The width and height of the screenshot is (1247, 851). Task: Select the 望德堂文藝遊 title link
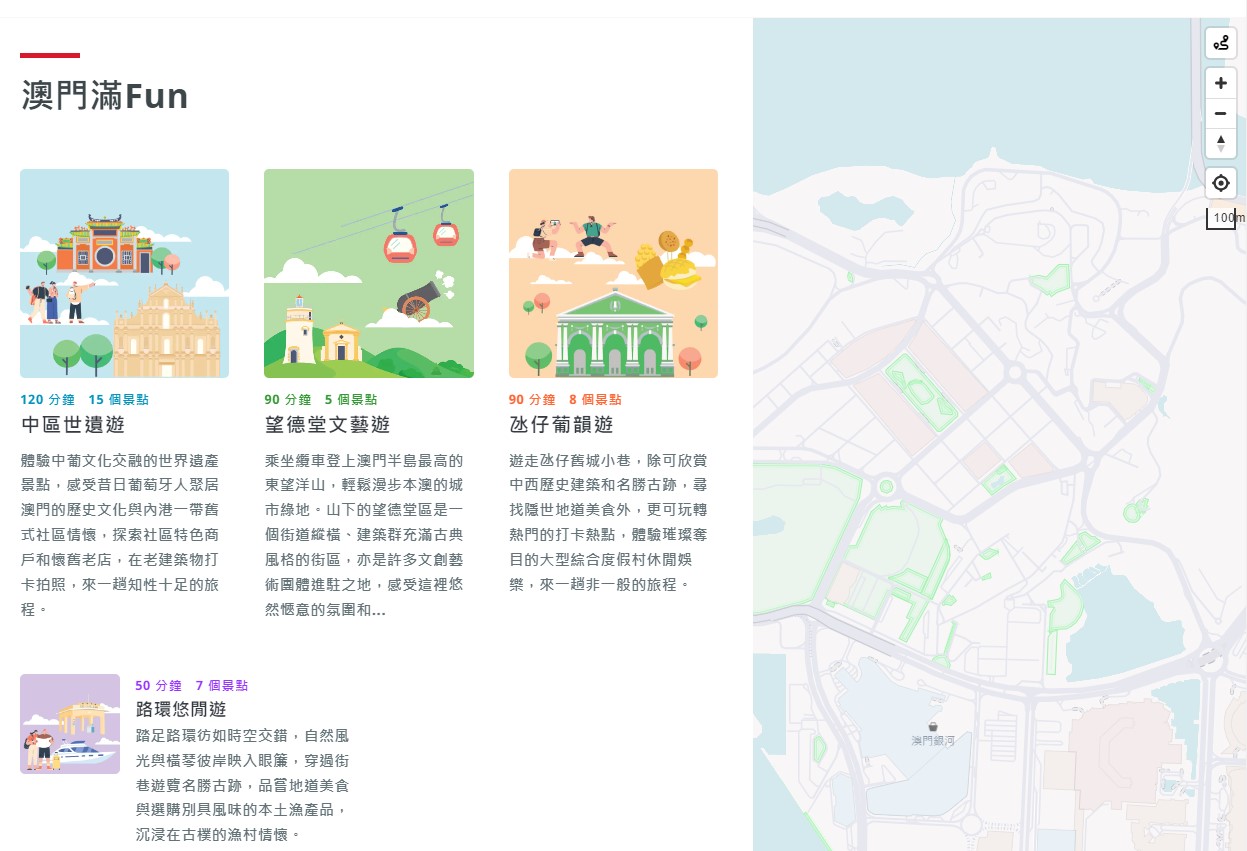pyautogui.click(x=327, y=424)
